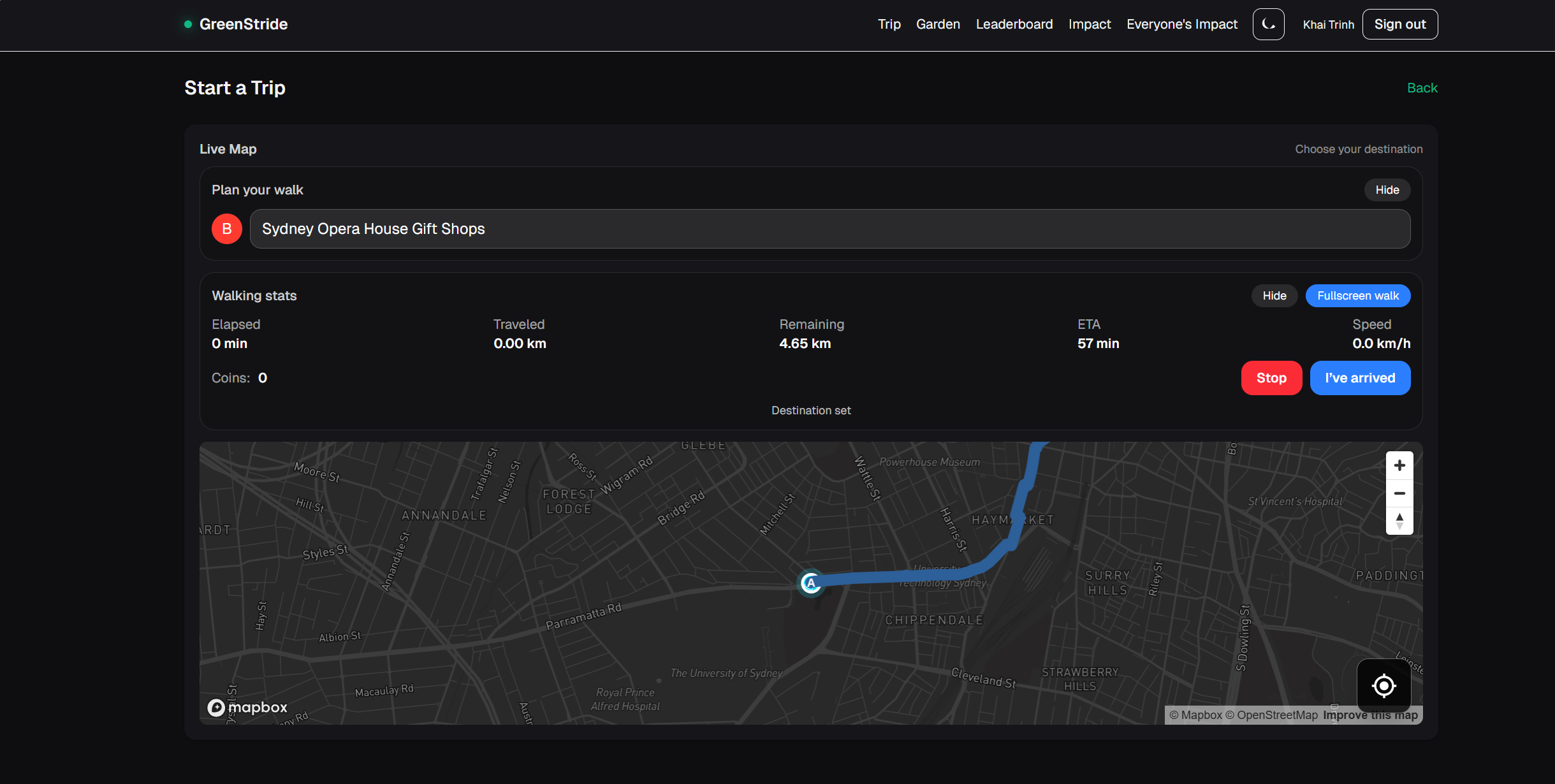Sign out of the account
1555x784 pixels.
1399,24
